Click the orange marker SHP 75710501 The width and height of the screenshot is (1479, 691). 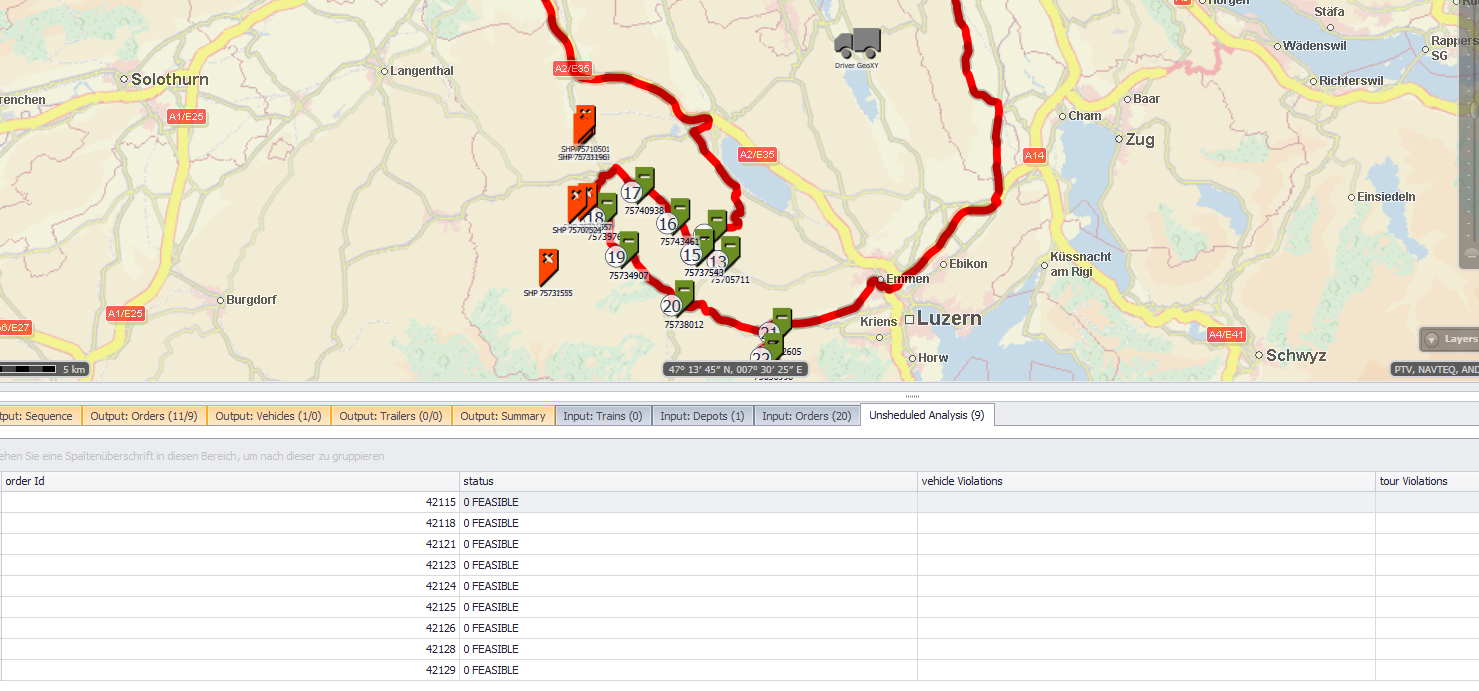pos(585,124)
